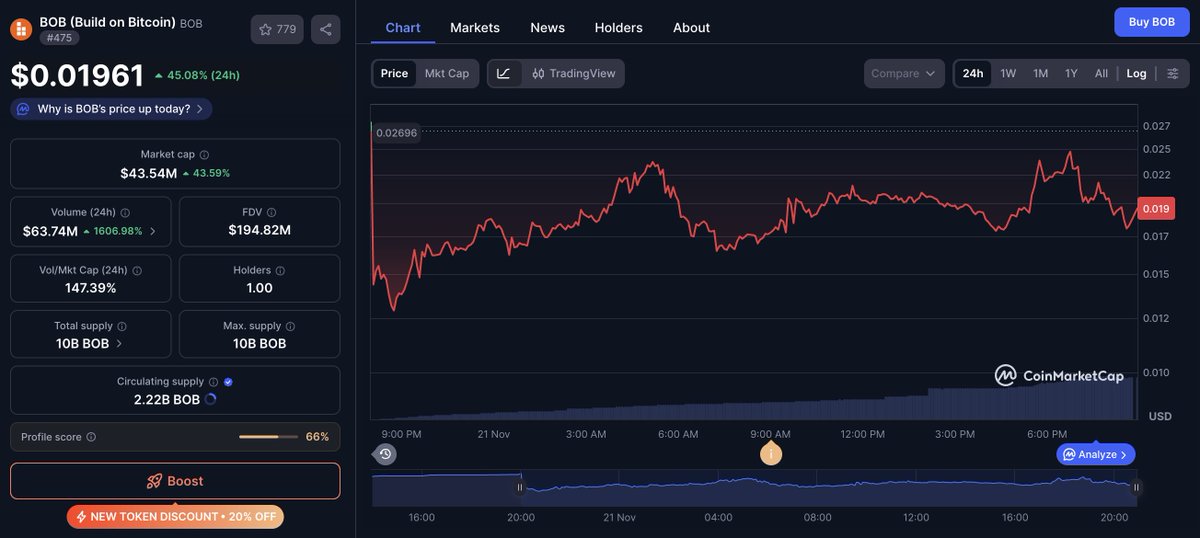
Task: Click the Buy BOB button
Action: click(1151, 22)
